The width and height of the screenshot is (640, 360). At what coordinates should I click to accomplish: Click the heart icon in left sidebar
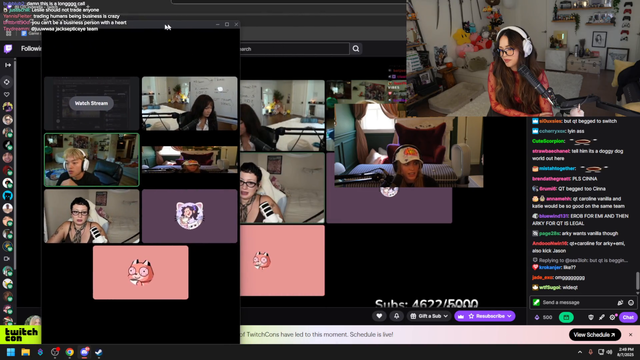(x=7, y=94)
